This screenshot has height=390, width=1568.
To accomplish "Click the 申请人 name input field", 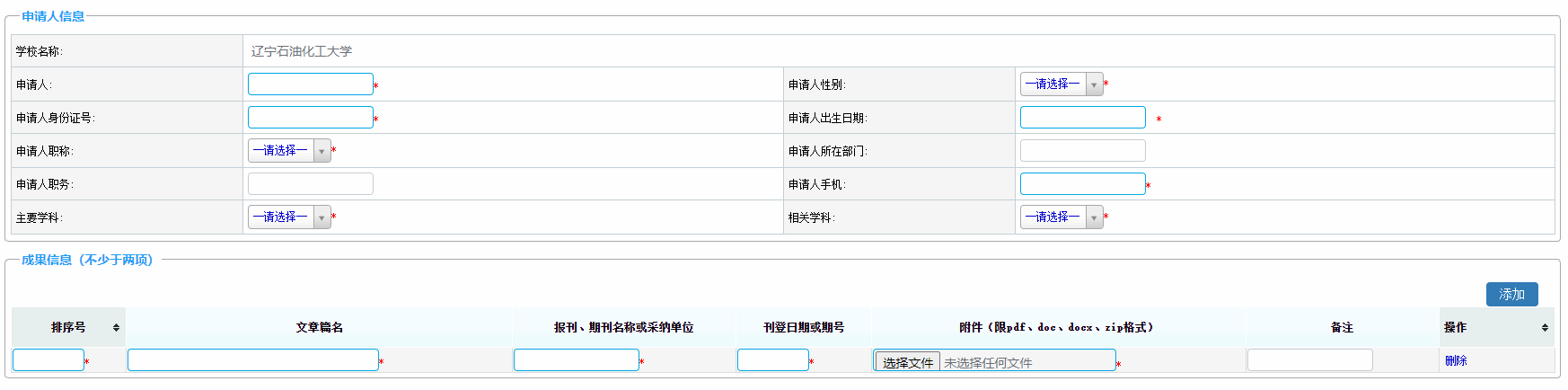I will [310, 84].
